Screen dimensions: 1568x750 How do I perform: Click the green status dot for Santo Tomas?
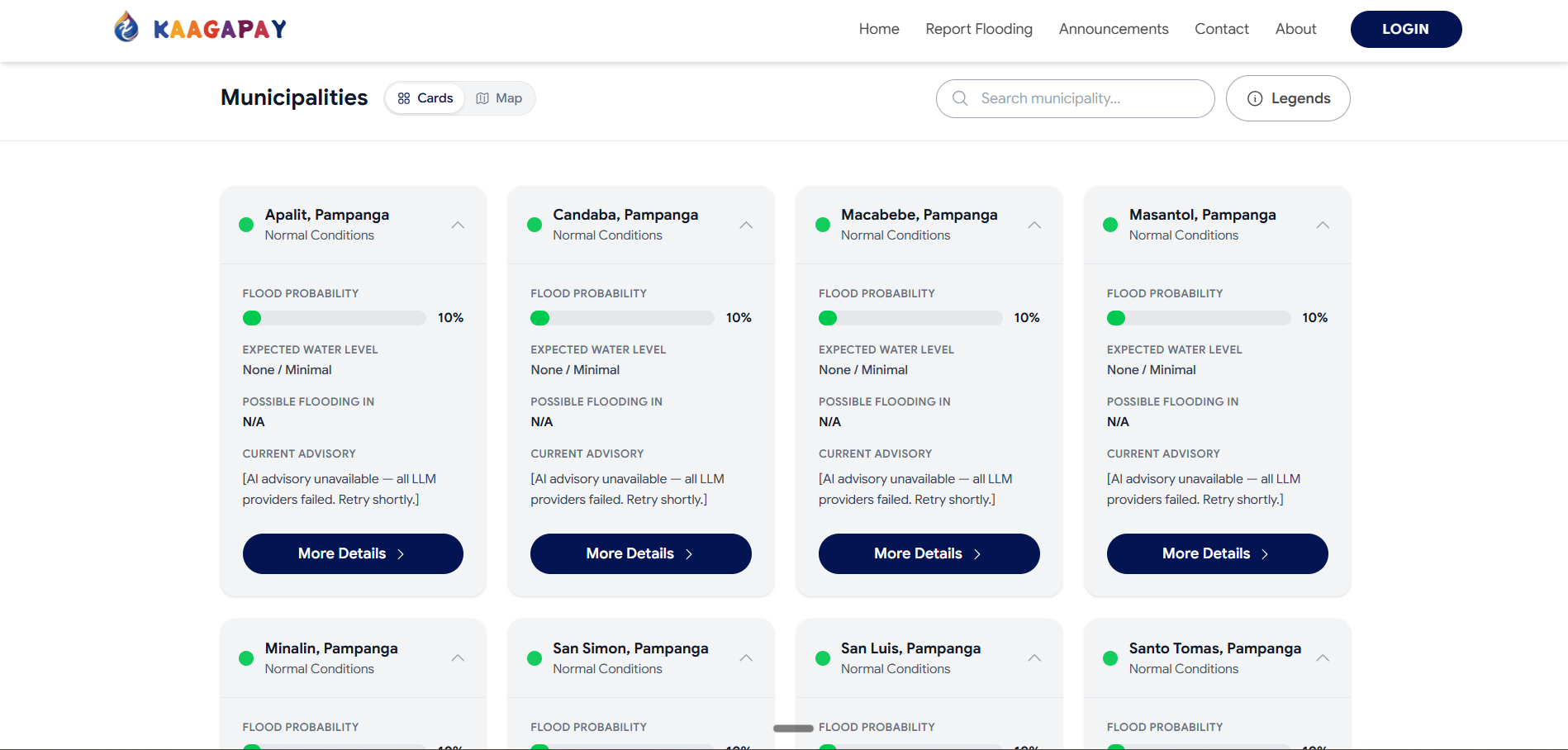[x=1110, y=658]
